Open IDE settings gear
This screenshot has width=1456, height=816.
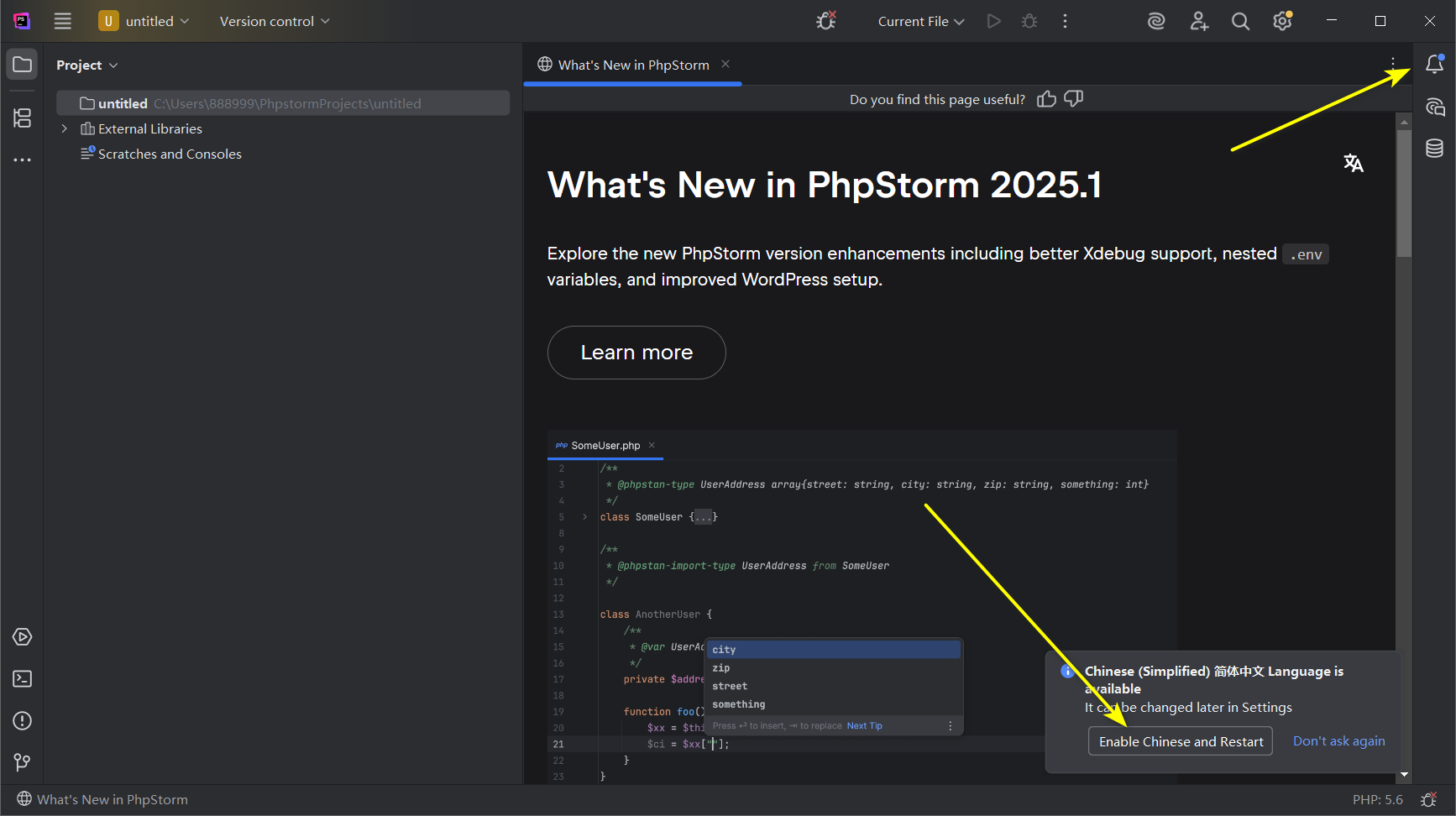click(1282, 21)
